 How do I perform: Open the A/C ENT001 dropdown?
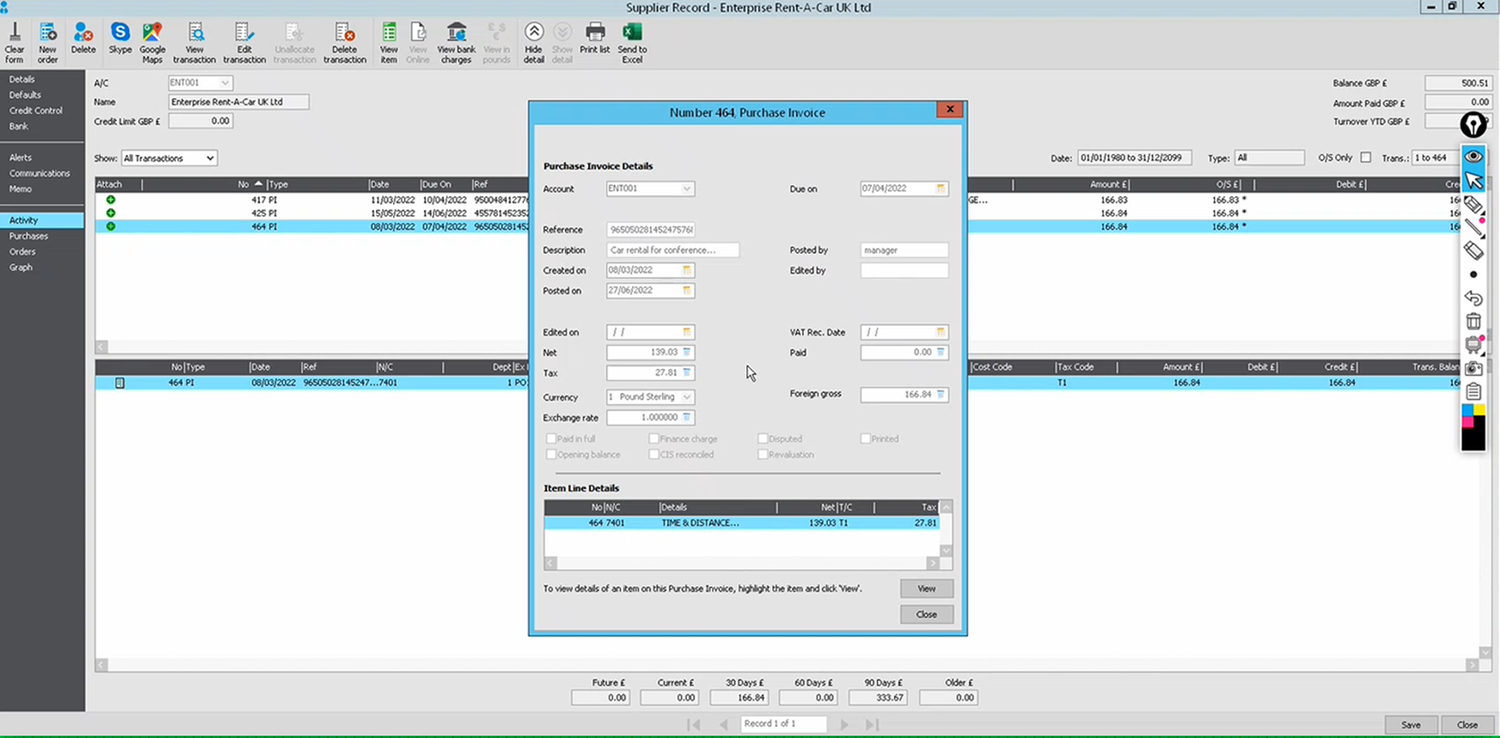[x=225, y=83]
